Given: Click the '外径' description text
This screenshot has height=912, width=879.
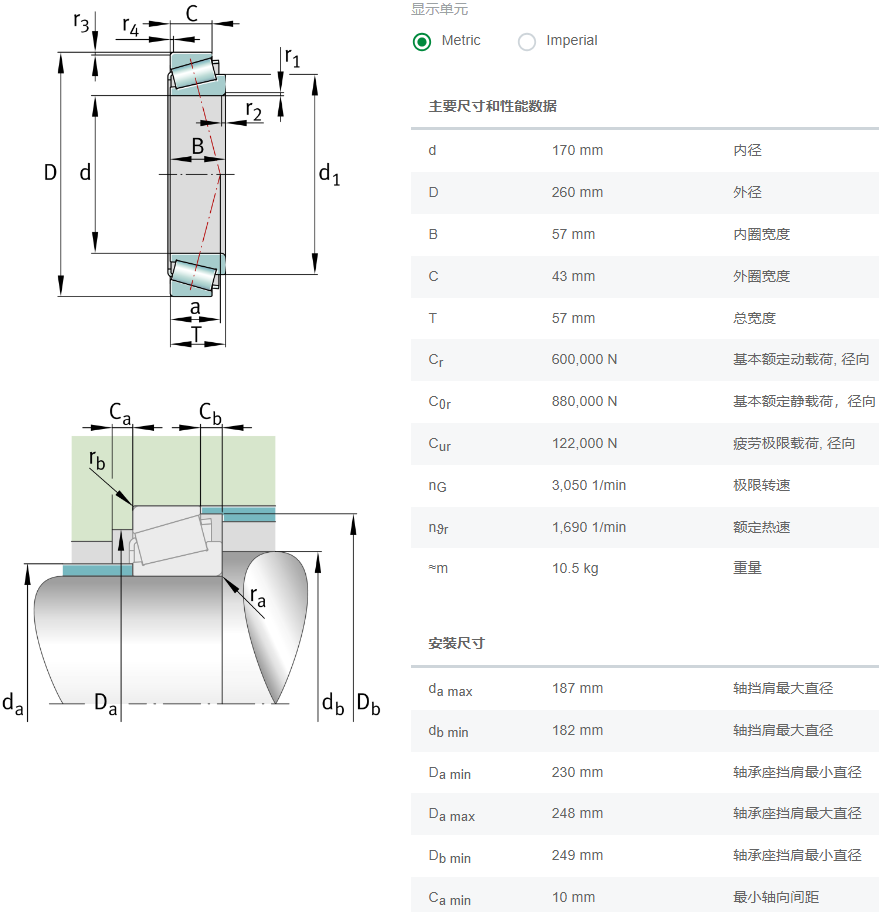Looking at the screenshot, I should coord(747,192).
